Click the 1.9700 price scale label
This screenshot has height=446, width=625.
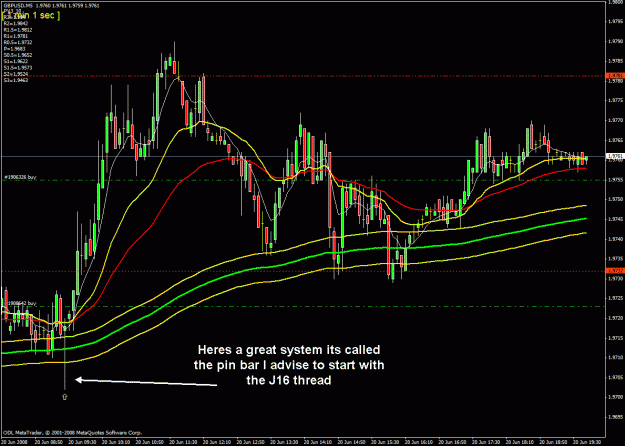[x=616, y=397]
